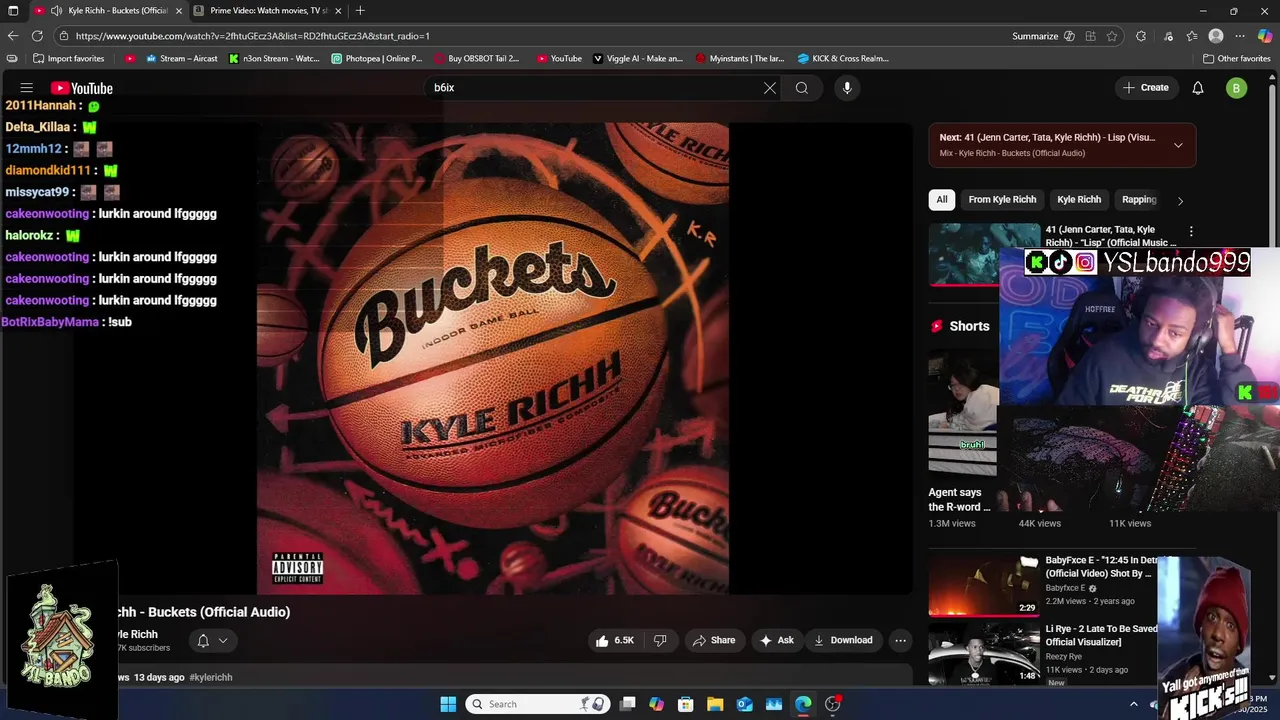Open the BabyFxce E video thumbnail
The width and height of the screenshot is (1280, 720).
[984, 585]
